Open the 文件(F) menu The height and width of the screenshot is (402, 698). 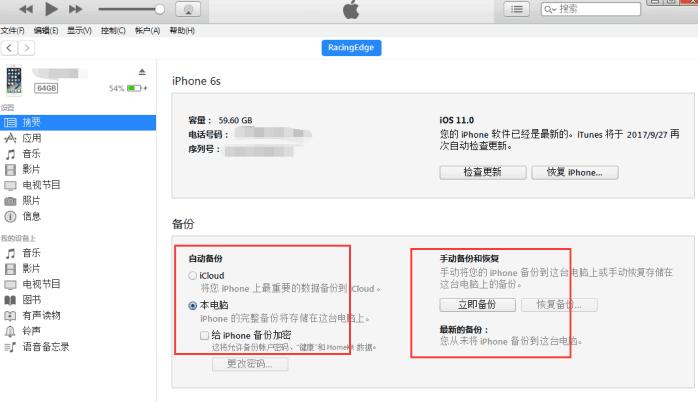click(12, 30)
